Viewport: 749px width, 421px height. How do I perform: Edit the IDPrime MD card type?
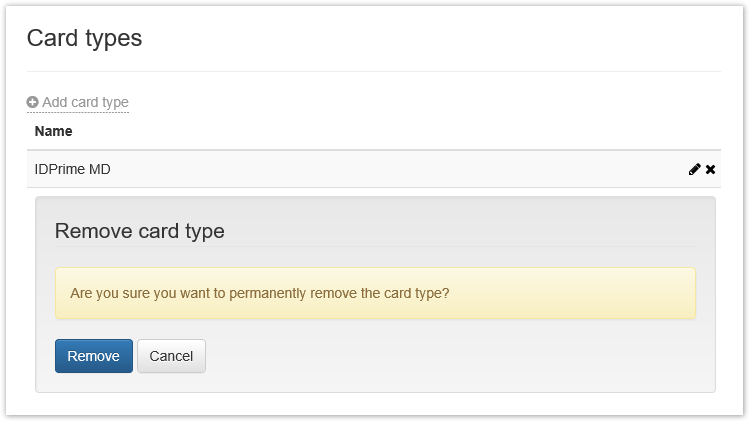[694, 170]
